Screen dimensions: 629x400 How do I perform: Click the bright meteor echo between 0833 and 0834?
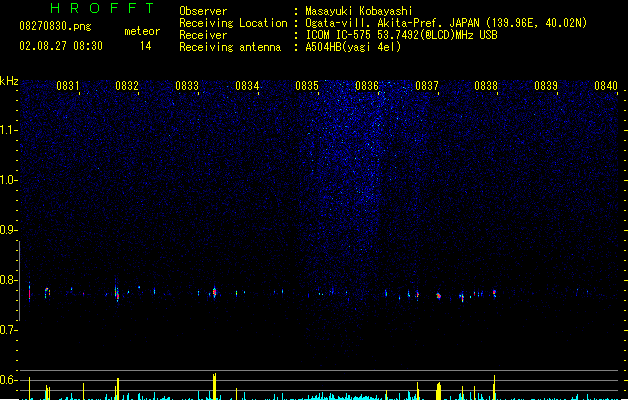click(214, 292)
